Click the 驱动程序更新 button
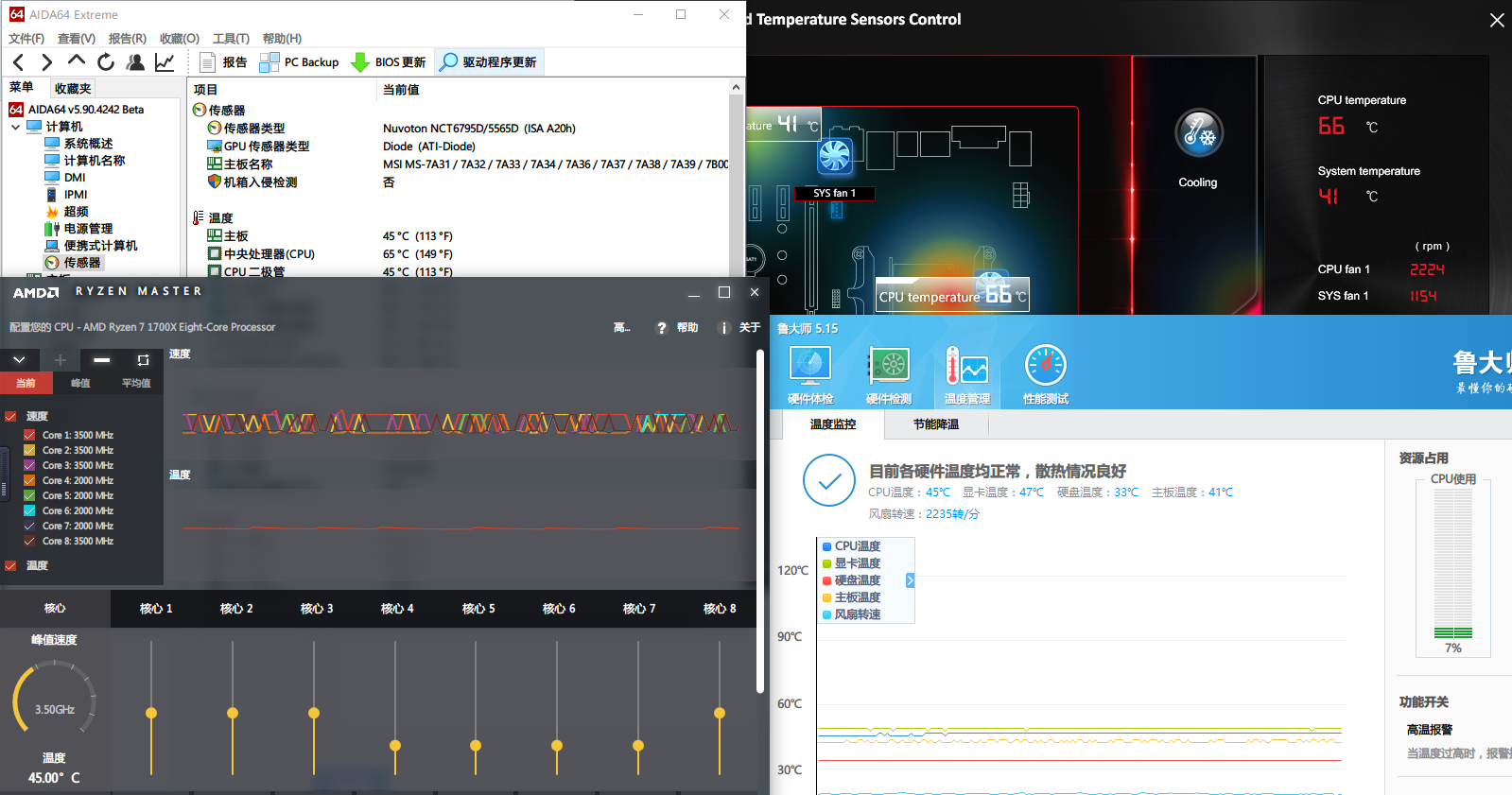The height and width of the screenshot is (795, 1512). (489, 62)
